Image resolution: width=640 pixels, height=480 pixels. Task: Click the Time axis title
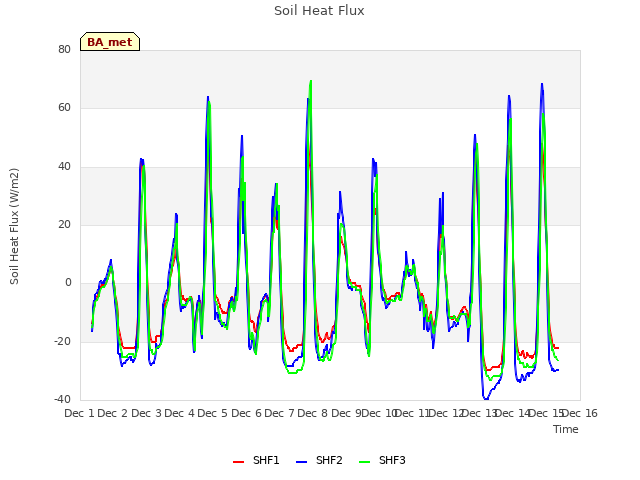coord(566,429)
